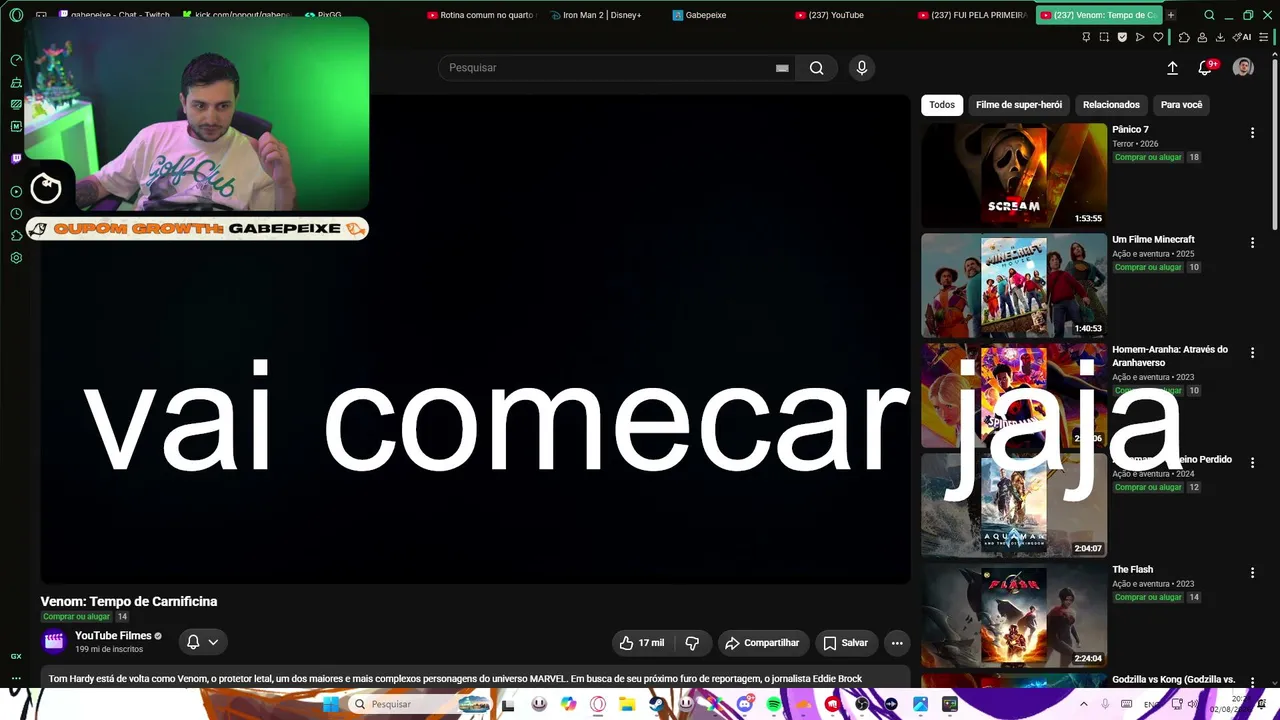Image resolution: width=1280 pixels, height=720 pixels.
Task: Select the Para você filter chip
Action: (x=1181, y=105)
